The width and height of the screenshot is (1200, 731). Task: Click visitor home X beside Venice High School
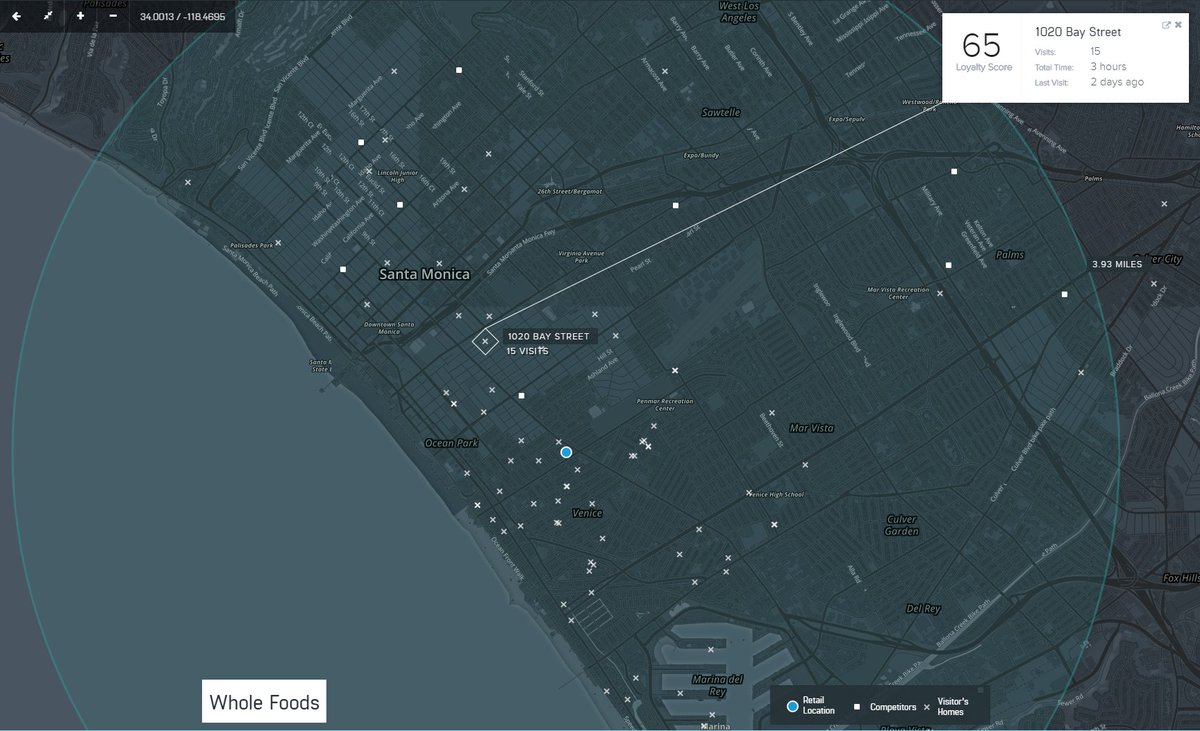click(748, 492)
